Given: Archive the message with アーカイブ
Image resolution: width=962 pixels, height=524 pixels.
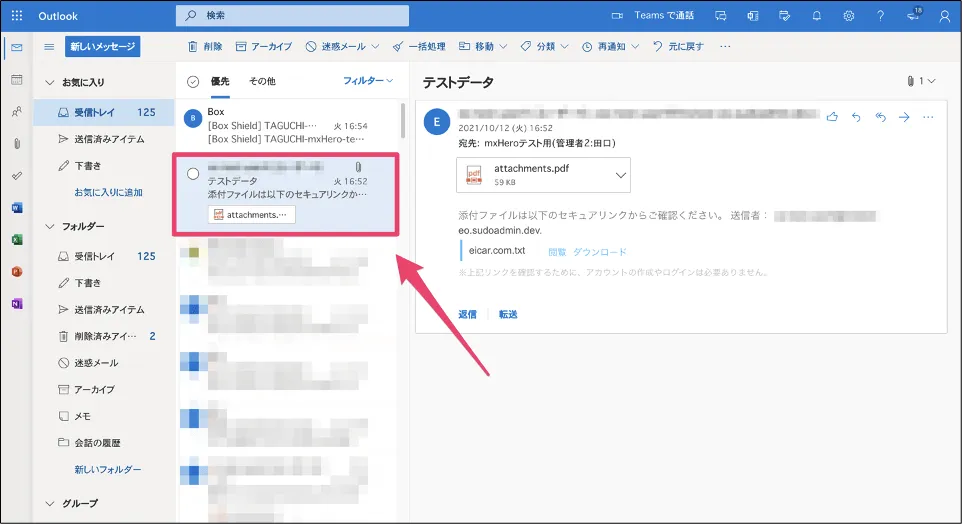Looking at the screenshot, I should 264,47.
